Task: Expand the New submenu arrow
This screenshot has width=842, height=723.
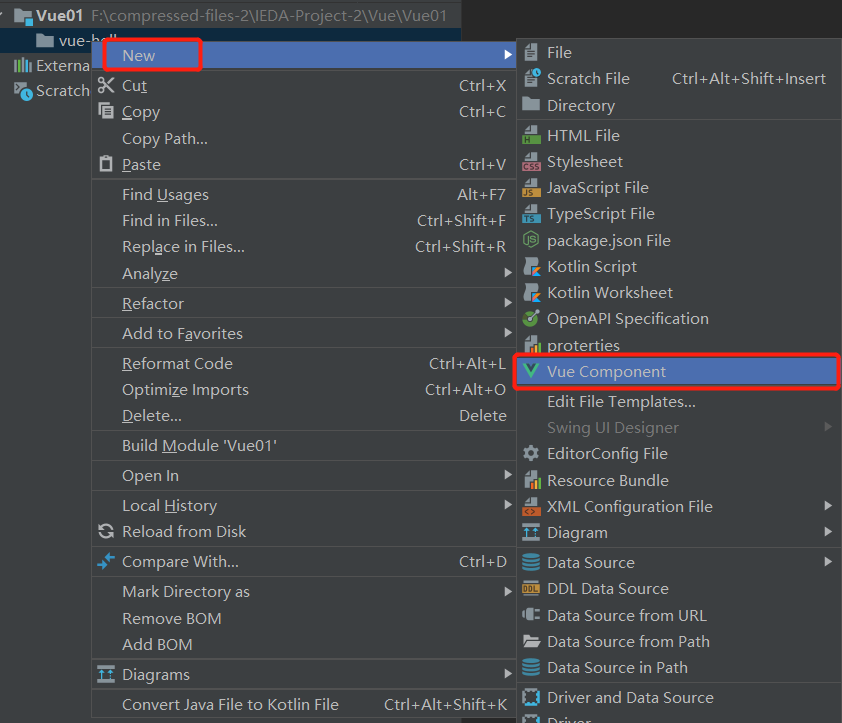Action: (508, 54)
